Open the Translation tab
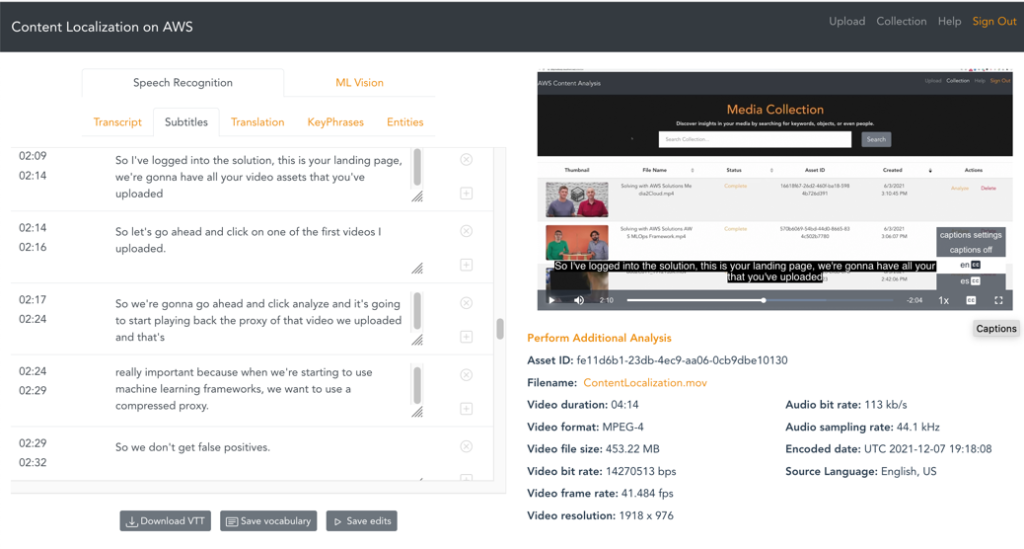Viewport: 1024px width, 549px height. [x=257, y=122]
